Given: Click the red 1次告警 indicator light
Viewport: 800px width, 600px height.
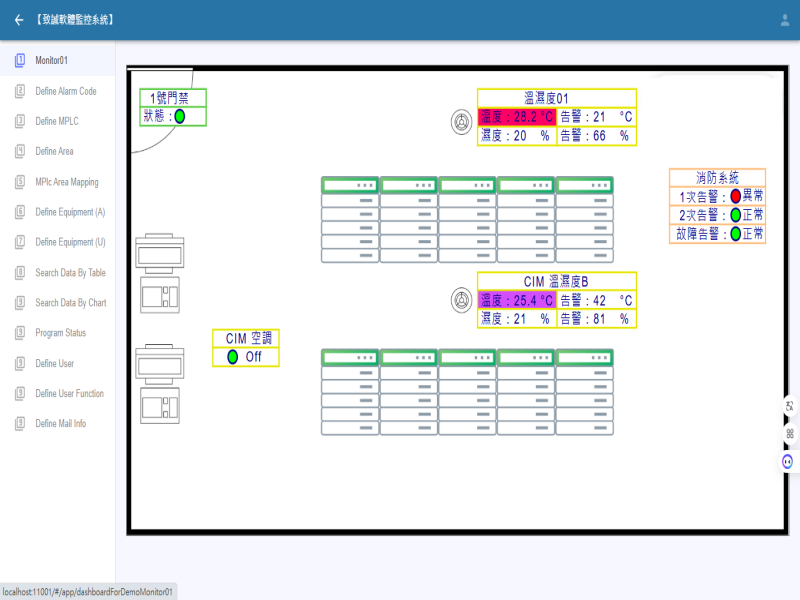Looking at the screenshot, I should 735,196.
